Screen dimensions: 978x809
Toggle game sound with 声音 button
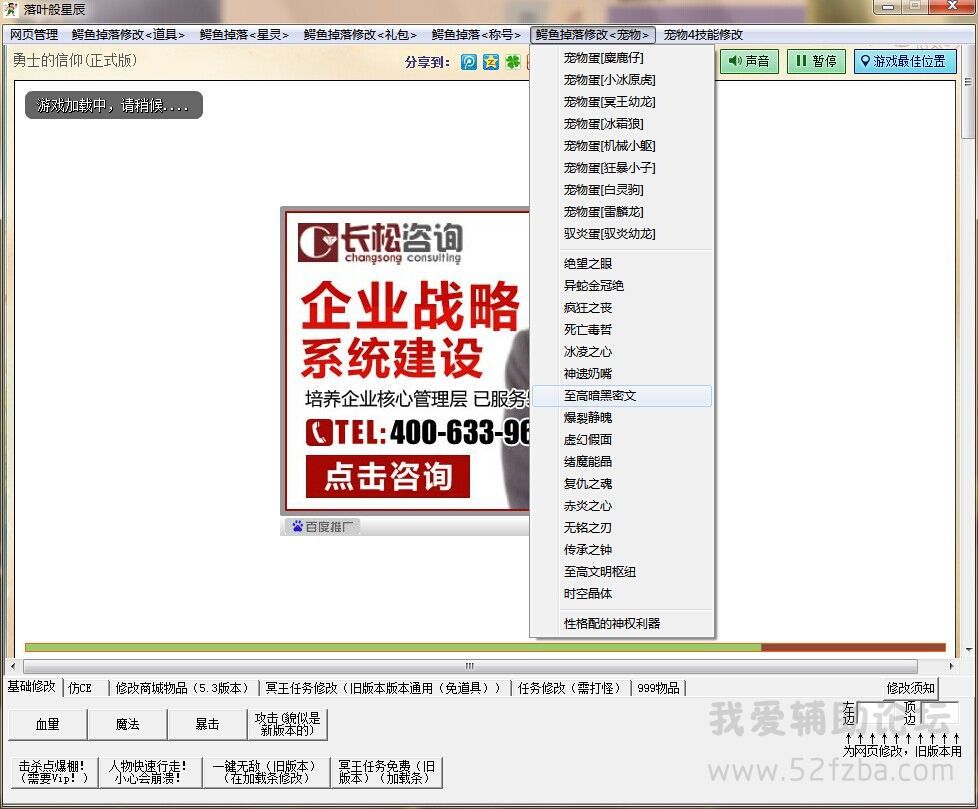(749, 61)
